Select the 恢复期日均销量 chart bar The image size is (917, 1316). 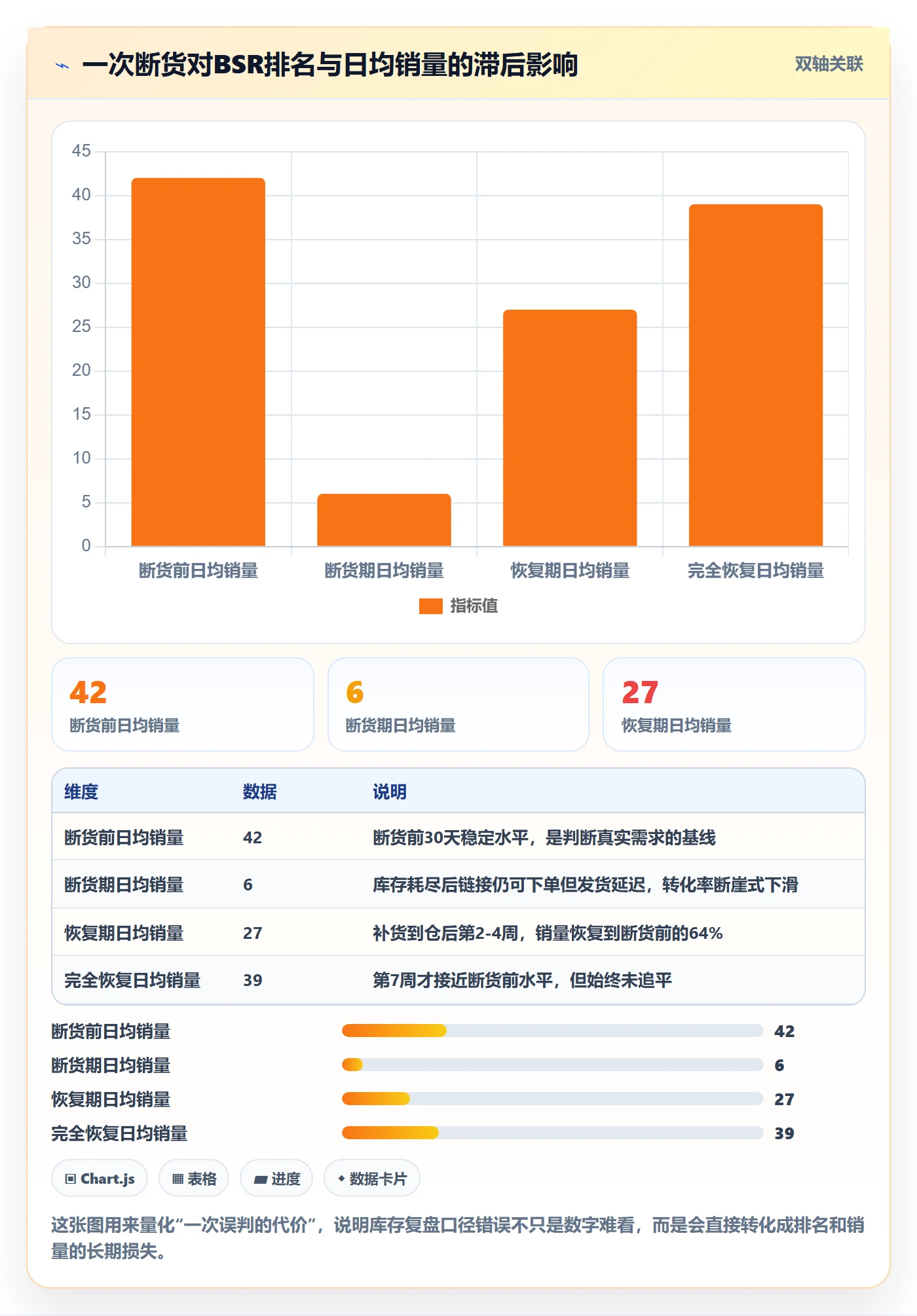(570, 428)
